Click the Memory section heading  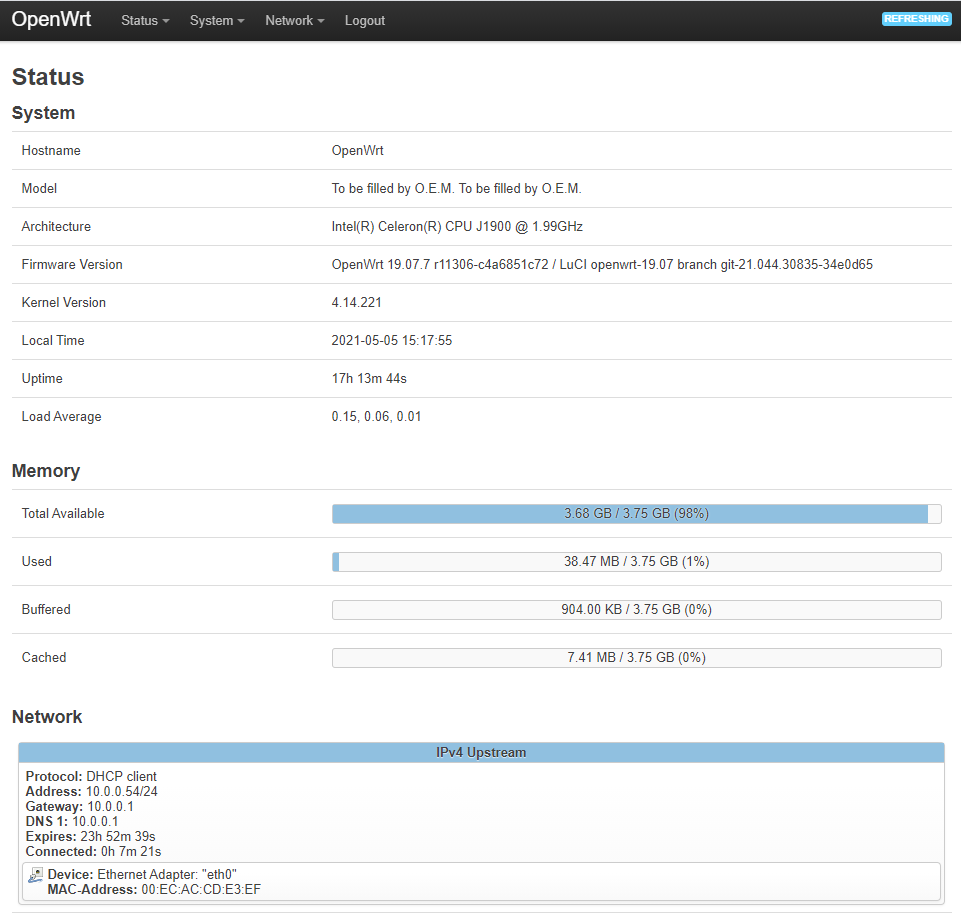[46, 471]
